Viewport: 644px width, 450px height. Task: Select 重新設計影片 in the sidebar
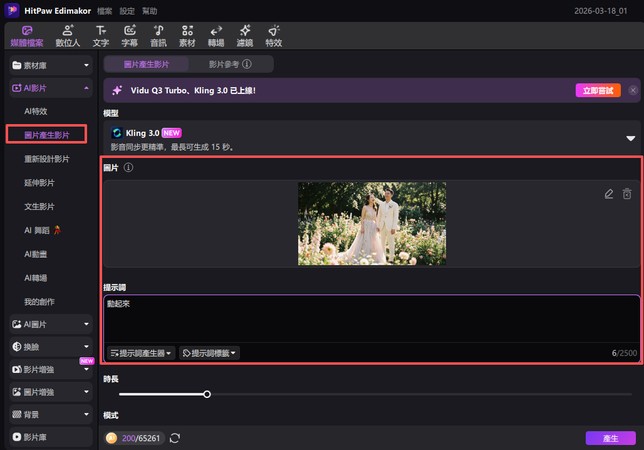46,159
